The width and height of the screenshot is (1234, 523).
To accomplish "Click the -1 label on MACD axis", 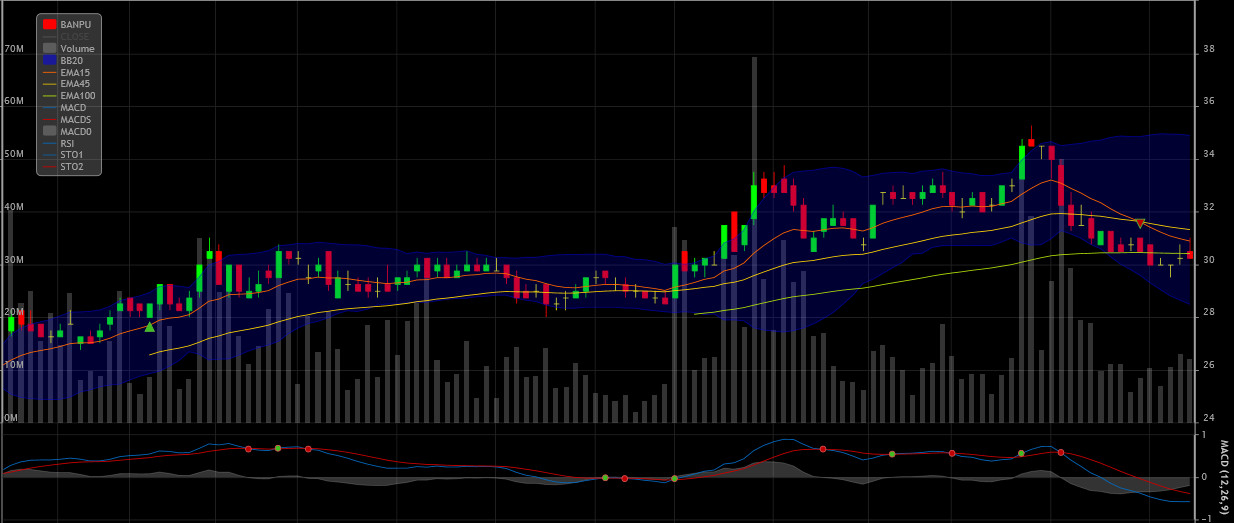I will coord(1207,518).
